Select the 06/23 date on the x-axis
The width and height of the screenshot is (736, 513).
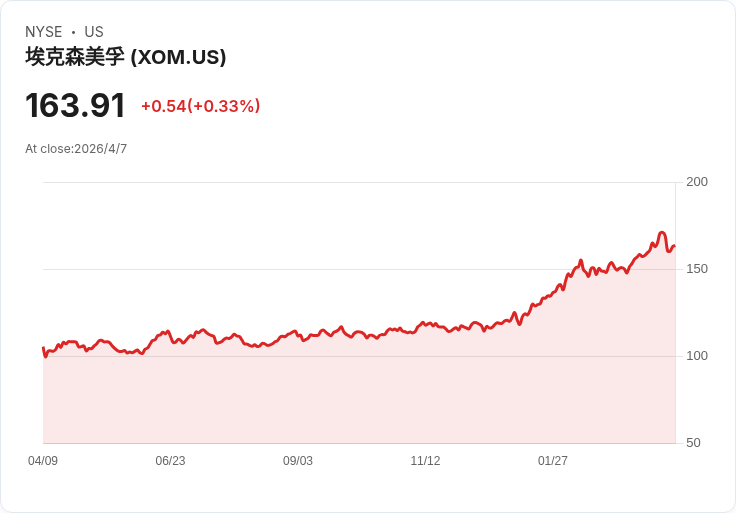170,461
